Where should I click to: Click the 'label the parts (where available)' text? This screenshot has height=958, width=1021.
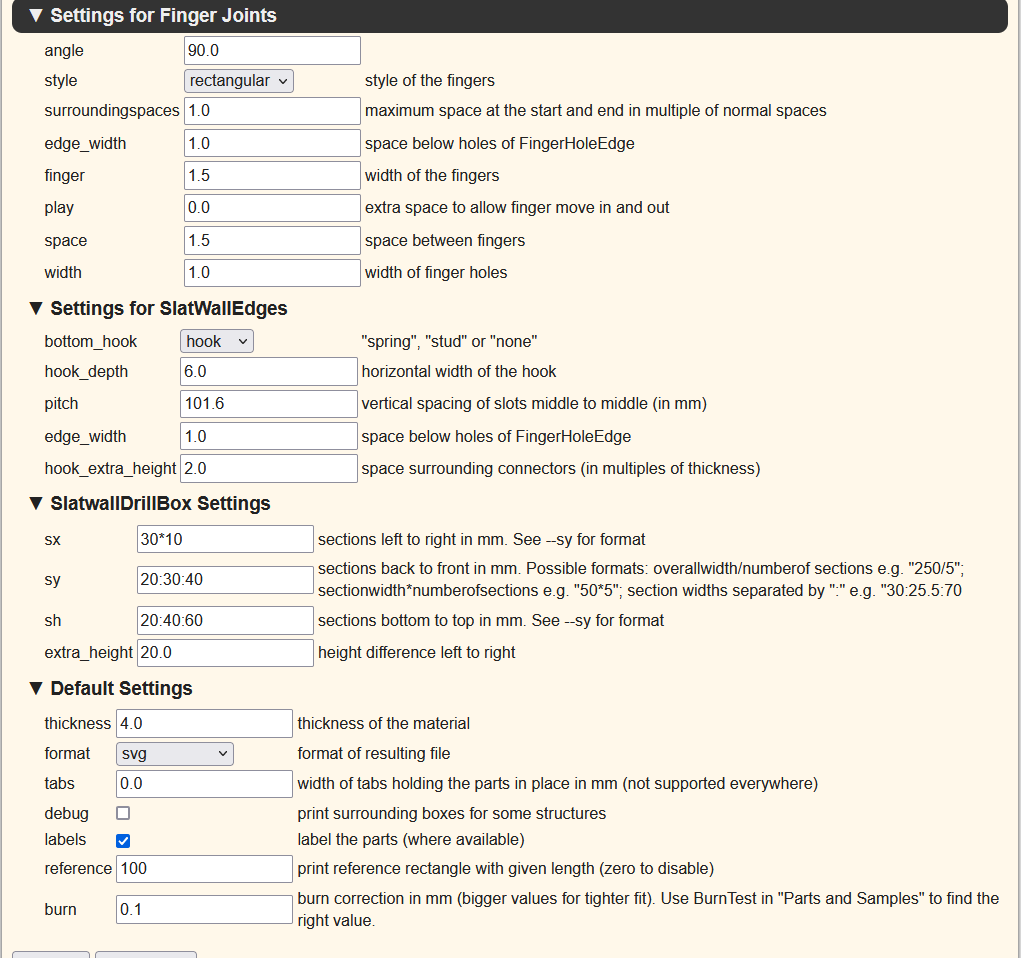tap(411, 839)
